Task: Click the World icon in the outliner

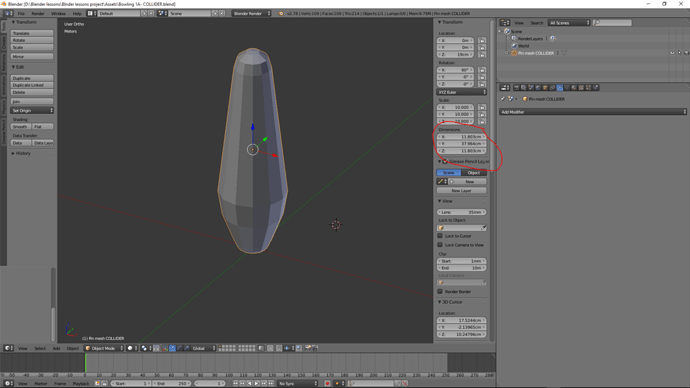Action: 514,46
